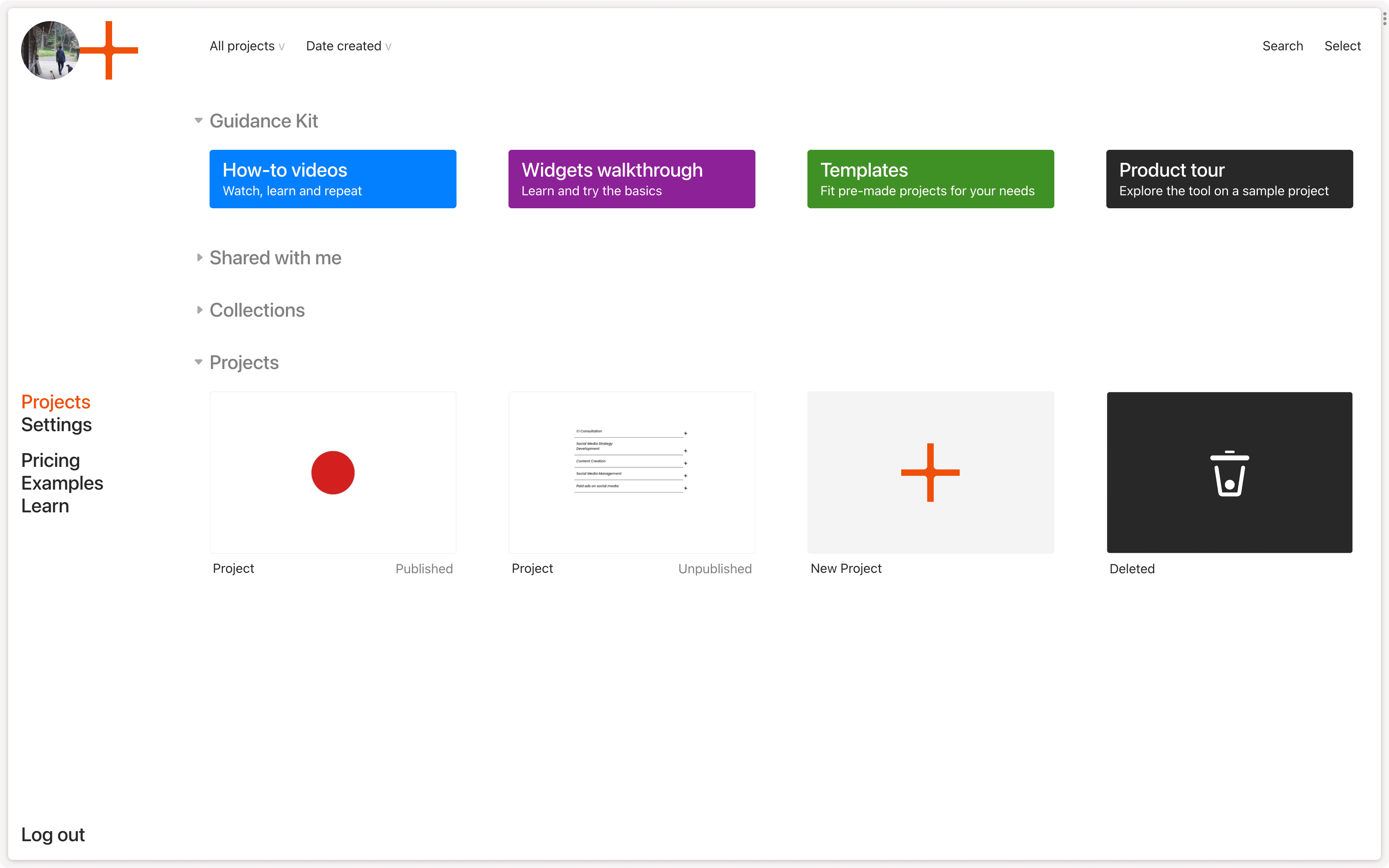The height and width of the screenshot is (868, 1389).
Task: Open Settings from sidebar menu
Action: tap(57, 424)
